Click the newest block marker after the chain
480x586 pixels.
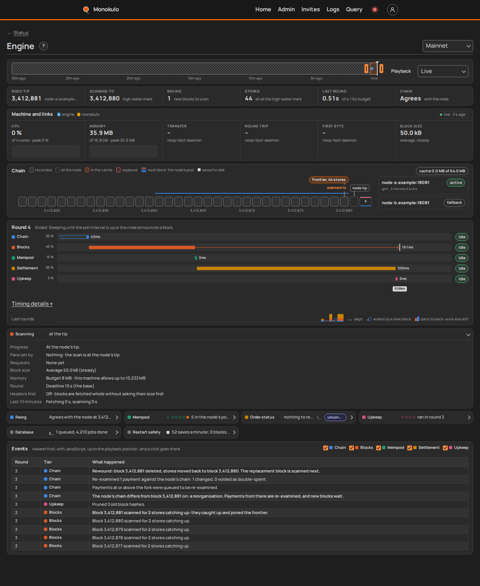point(366,202)
